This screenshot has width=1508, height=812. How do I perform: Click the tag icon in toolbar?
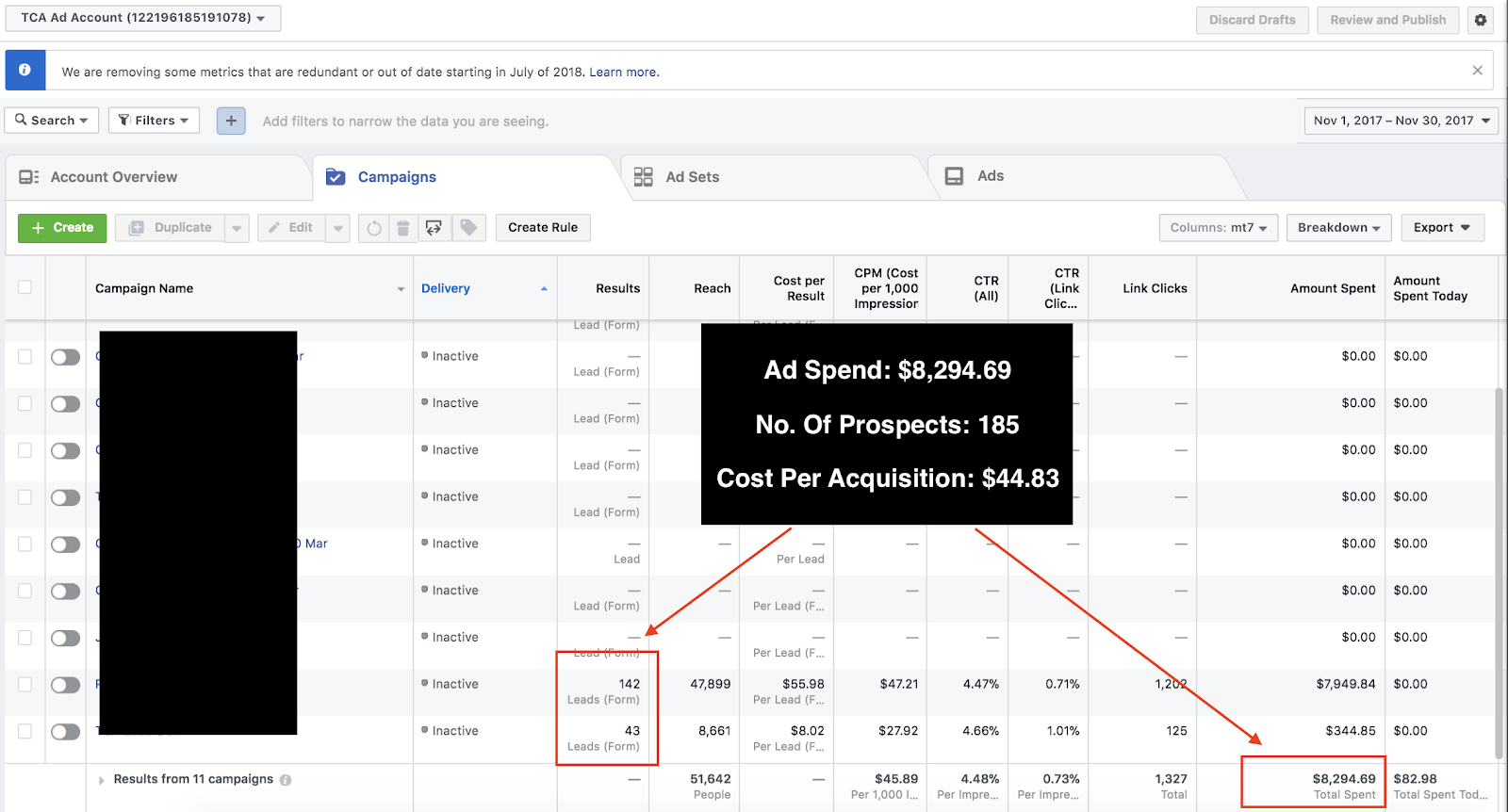(468, 228)
